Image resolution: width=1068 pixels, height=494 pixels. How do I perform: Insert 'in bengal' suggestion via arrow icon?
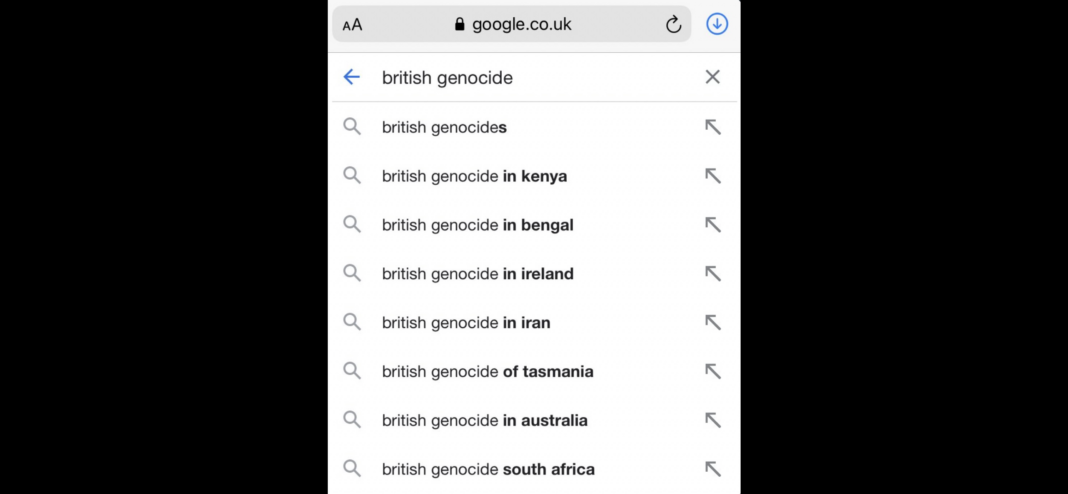pyautogui.click(x=712, y=225)
